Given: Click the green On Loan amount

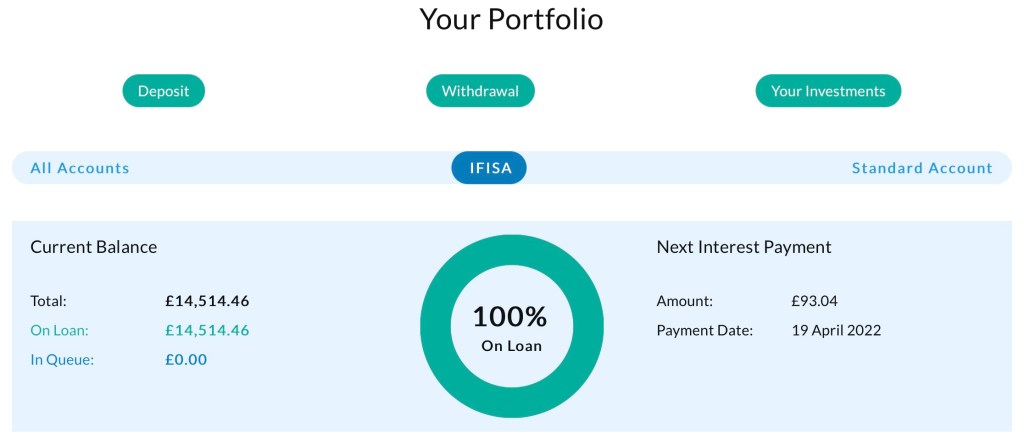Looking at the screenshot, I should (x=207, y=330).
